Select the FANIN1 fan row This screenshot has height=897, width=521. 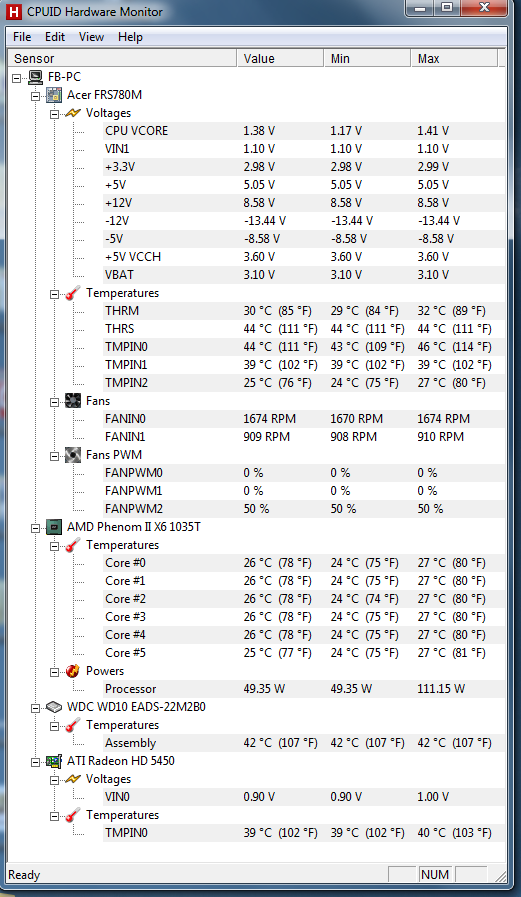coord(304,437)
